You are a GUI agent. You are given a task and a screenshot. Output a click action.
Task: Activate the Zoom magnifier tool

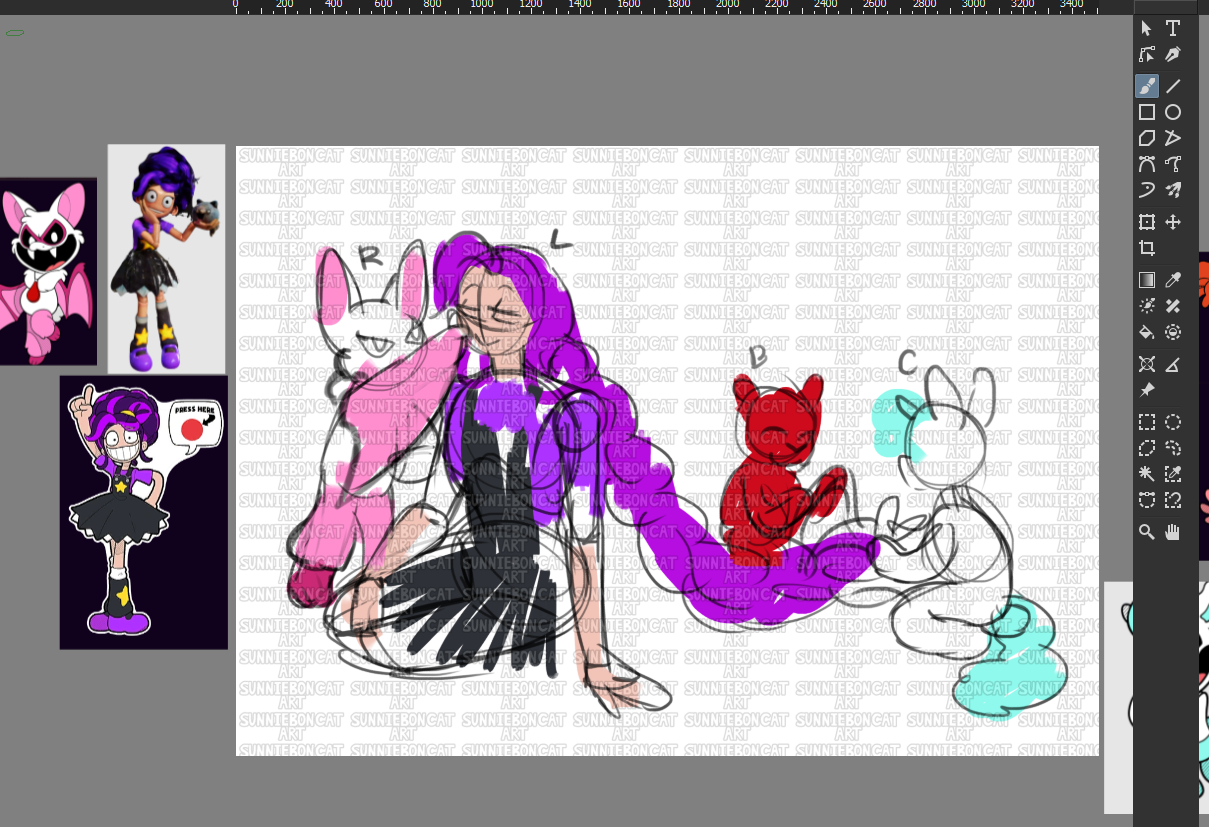(x=1147, y=532)
